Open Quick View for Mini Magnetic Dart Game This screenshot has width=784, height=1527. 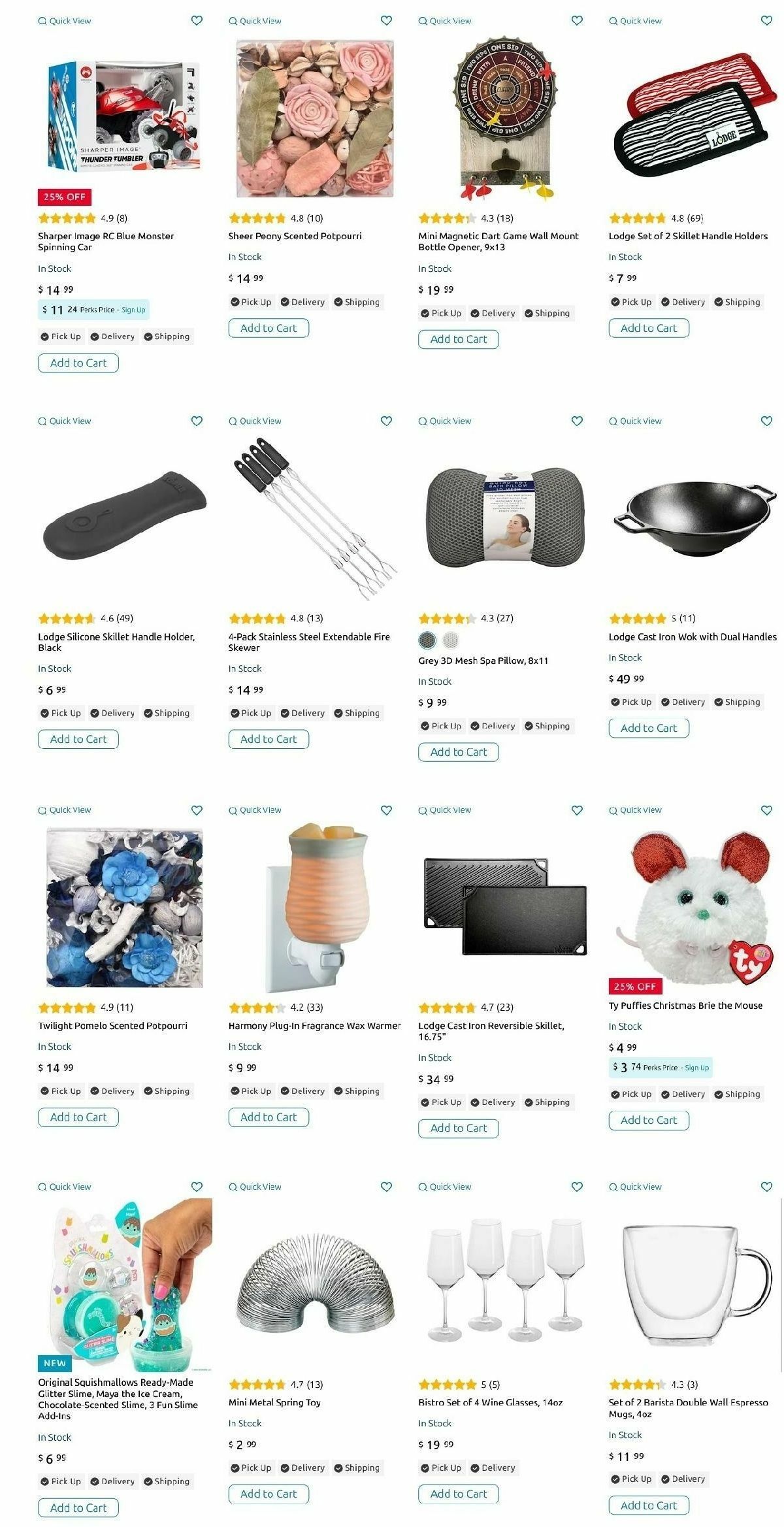(445, 21)
